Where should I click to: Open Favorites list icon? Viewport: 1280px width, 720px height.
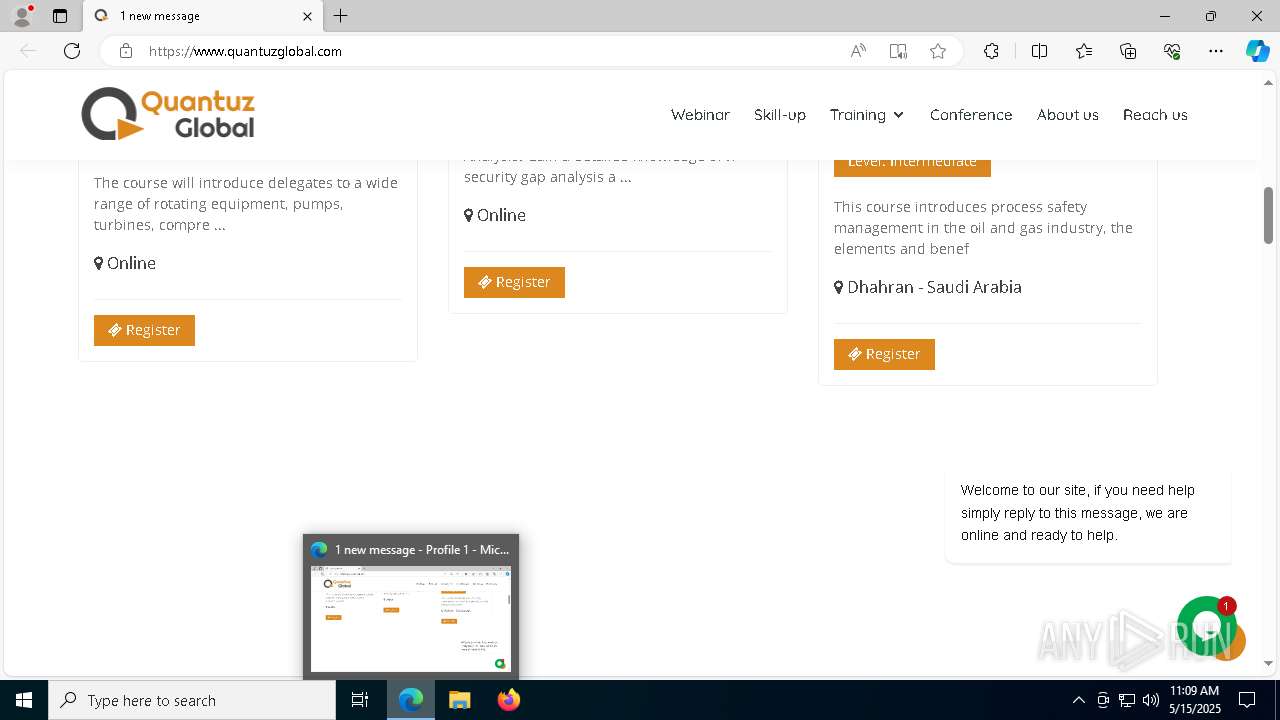(1084, 51)
